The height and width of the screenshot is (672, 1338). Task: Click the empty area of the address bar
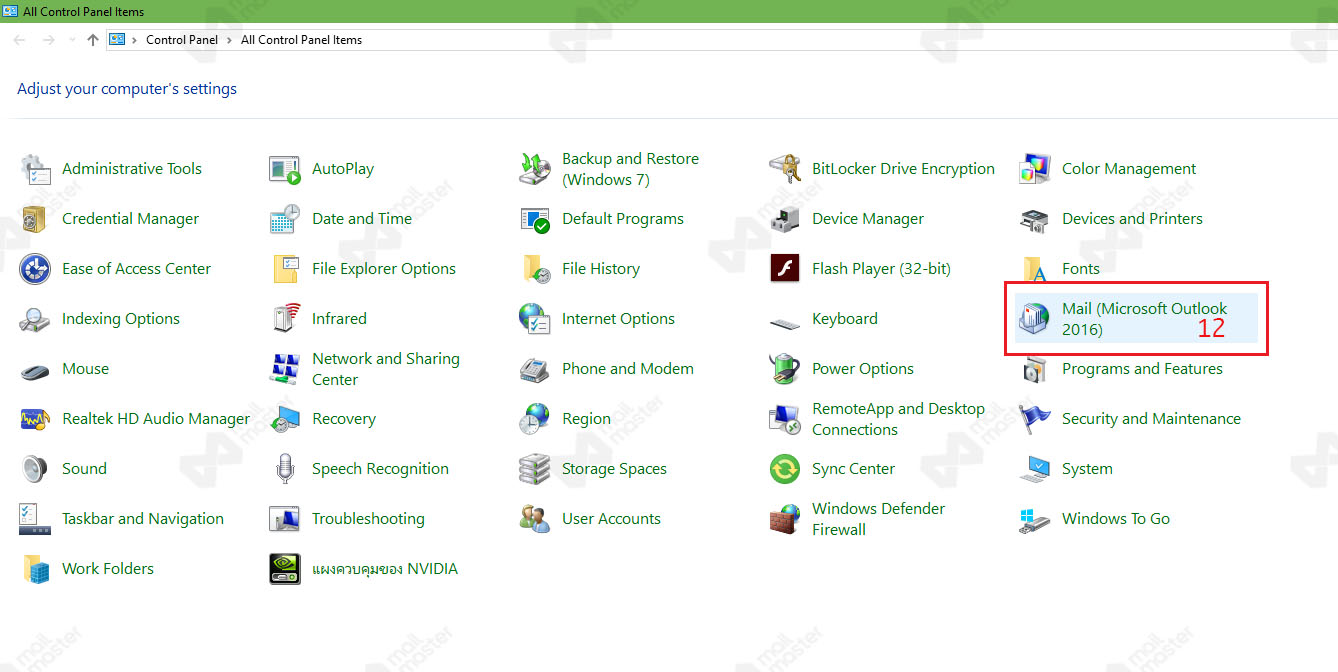tap(800, 40)
